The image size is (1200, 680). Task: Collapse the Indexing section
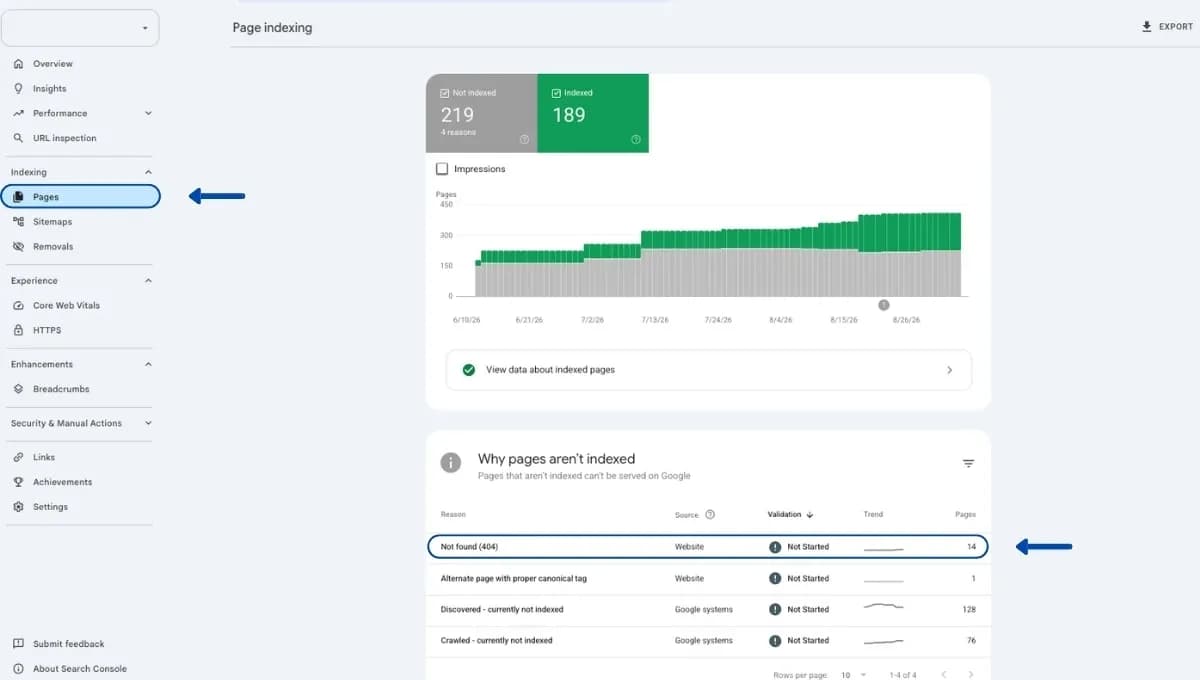(149, 172)
